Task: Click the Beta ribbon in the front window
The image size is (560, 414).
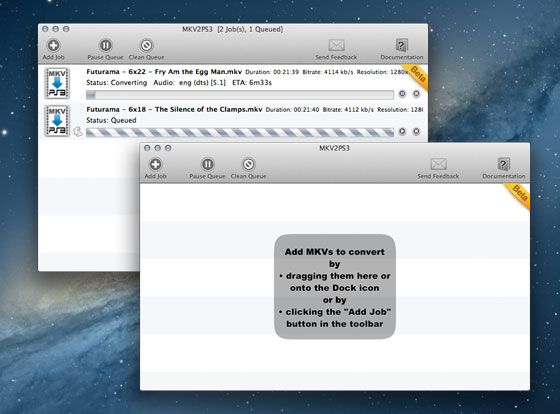Action: 519,195
